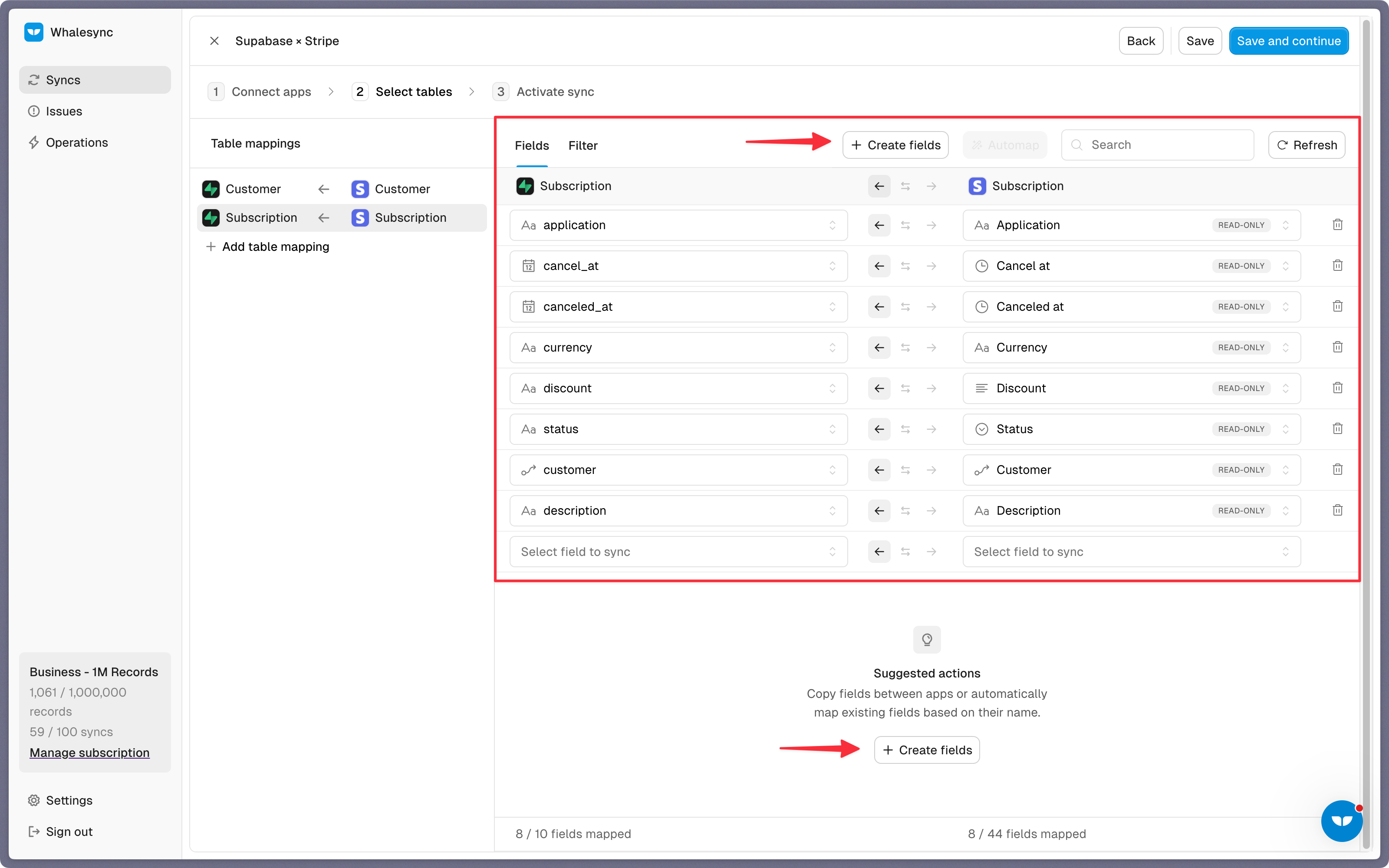The width and height of the screenshot is (1389, 868).
Task: Delete the discount field mapping
Action: (x=1337, y=388)
